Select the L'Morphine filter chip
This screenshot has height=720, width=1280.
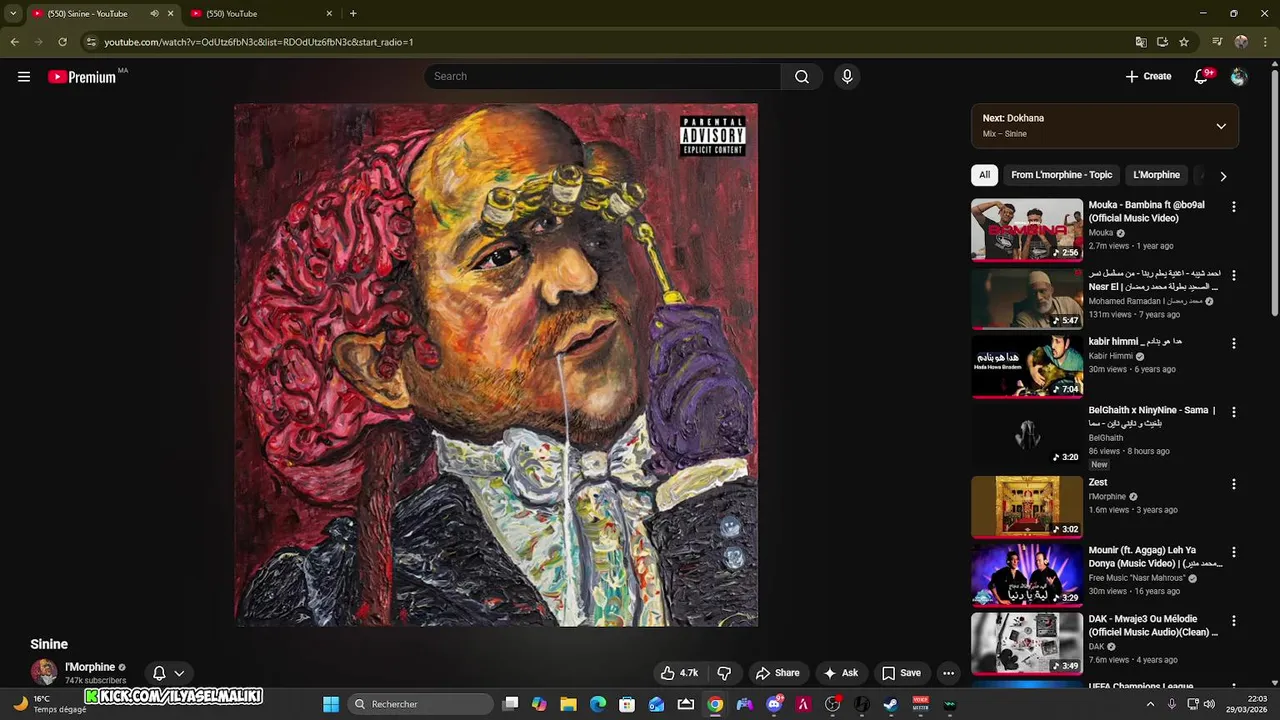(x=1156, y=175)
